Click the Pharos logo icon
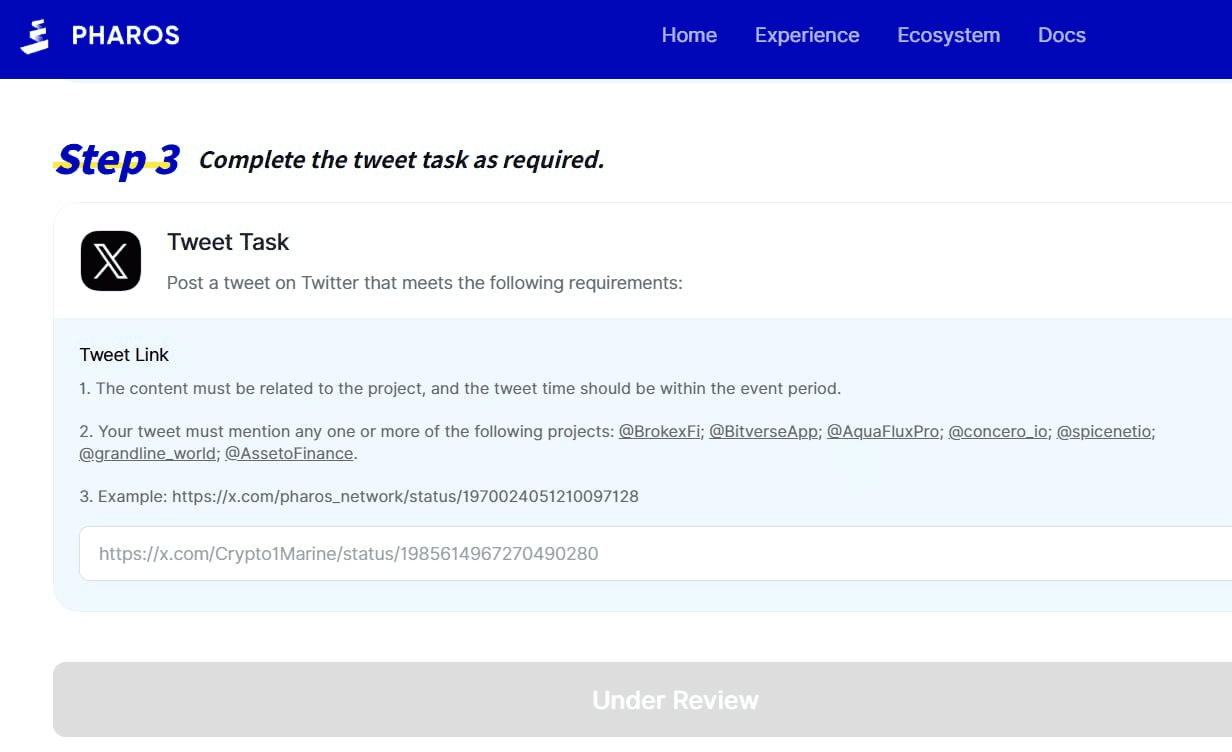This screenshot has width=1232, height=752. click(x=35, y=36)
